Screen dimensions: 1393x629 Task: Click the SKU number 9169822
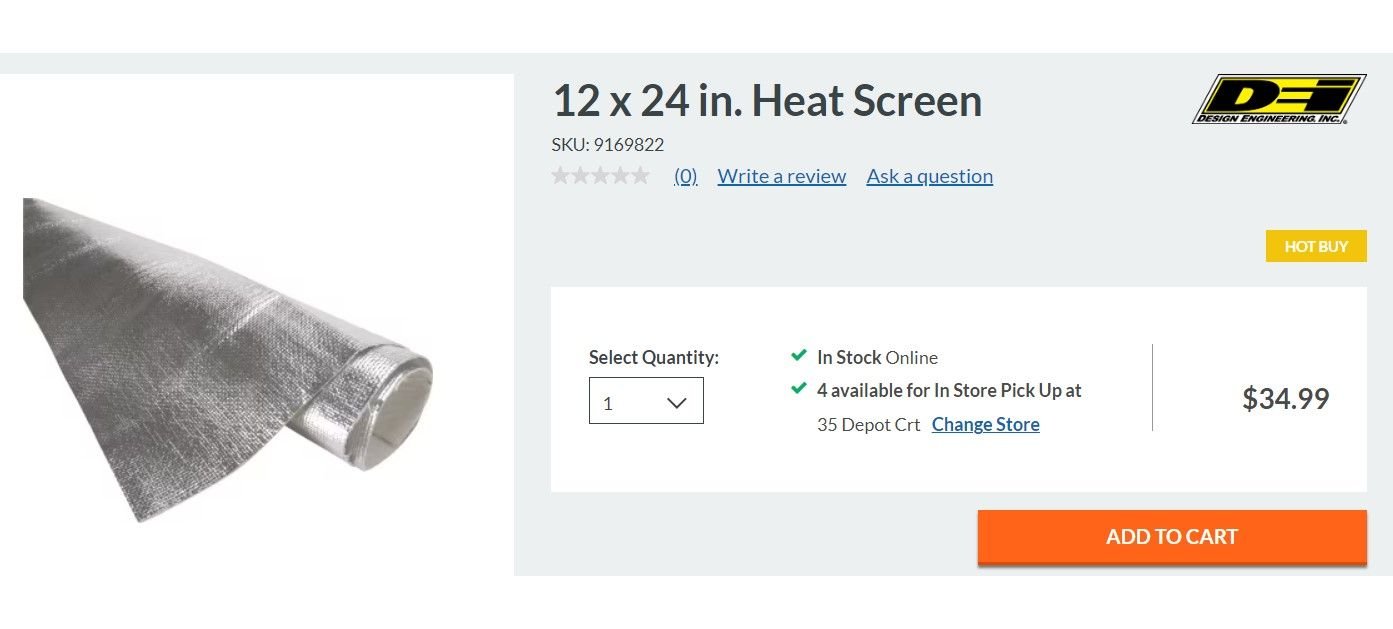(x=628, y=145)
